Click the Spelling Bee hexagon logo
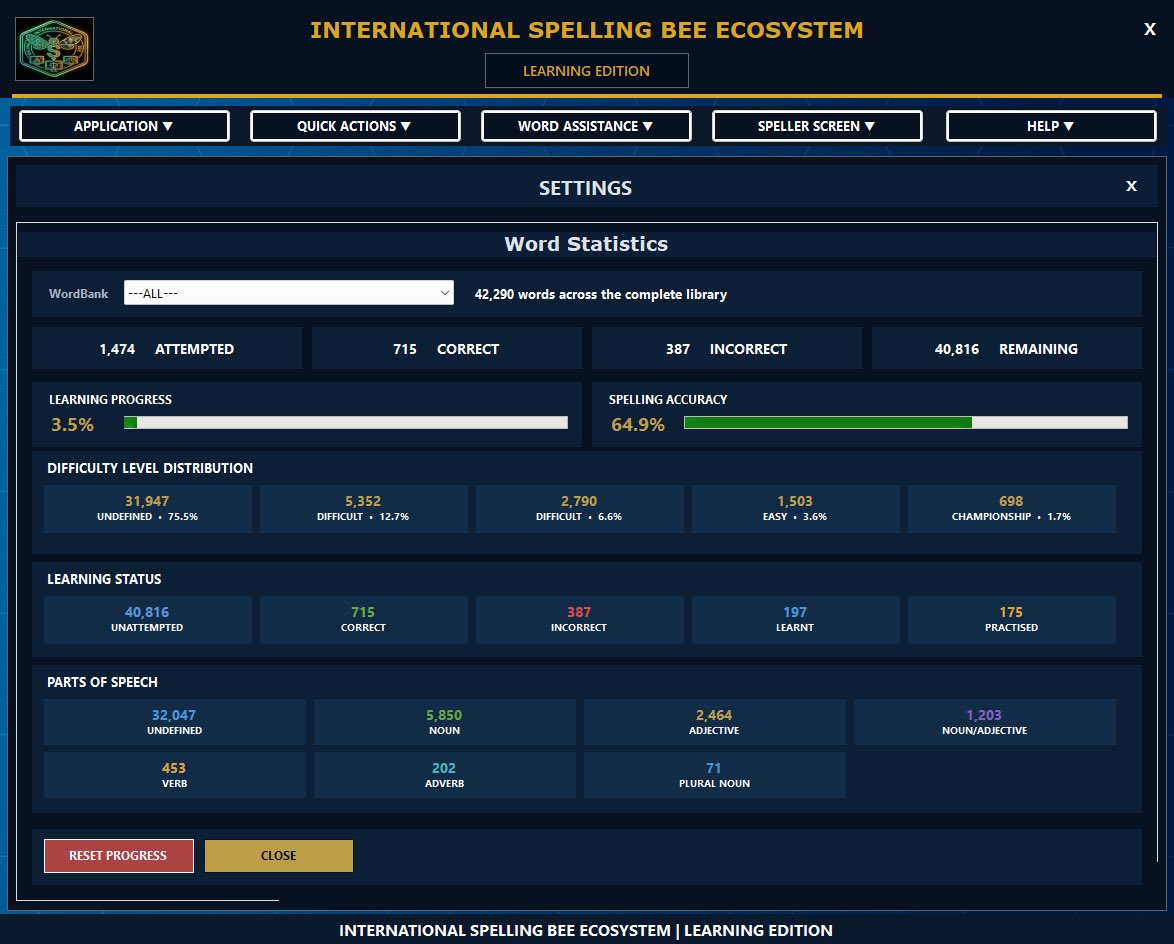The image size is (1174, 944). point(54,49)
